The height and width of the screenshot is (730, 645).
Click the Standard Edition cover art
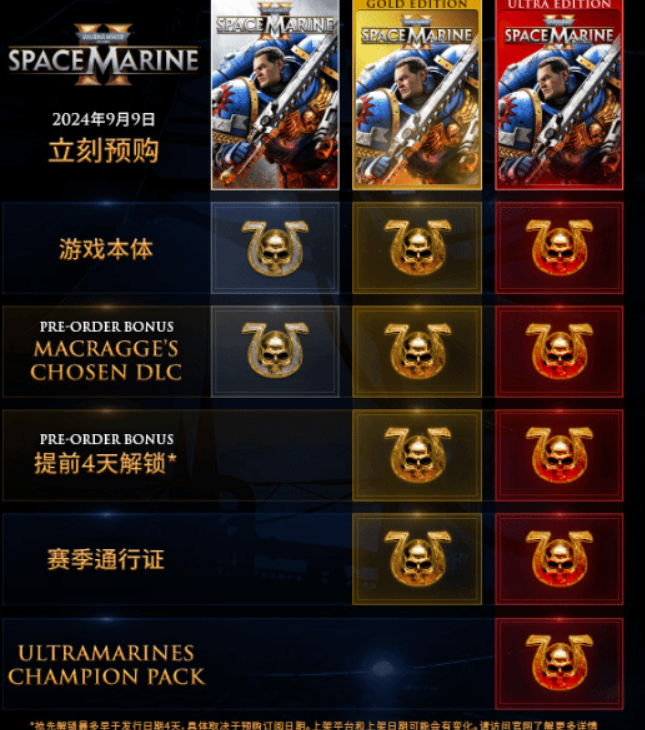[275, 95]
